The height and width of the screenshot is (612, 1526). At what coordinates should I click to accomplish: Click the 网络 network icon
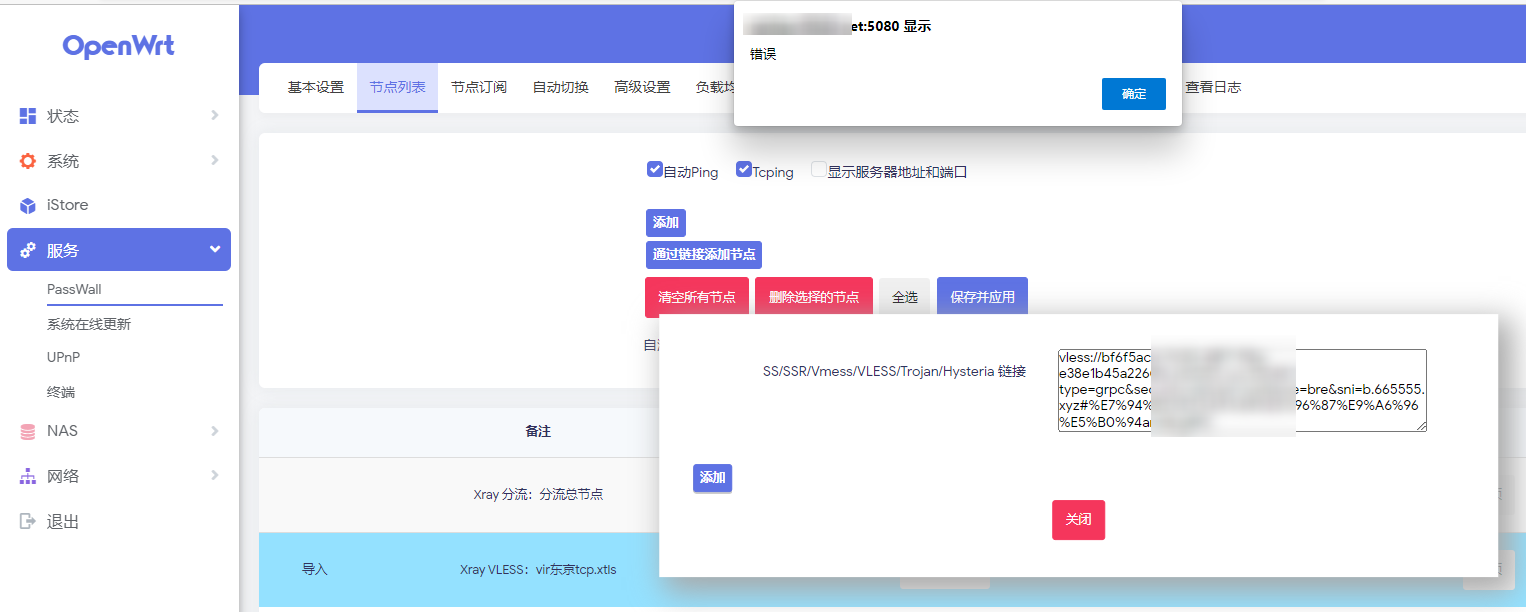click(x=28, y=476)
